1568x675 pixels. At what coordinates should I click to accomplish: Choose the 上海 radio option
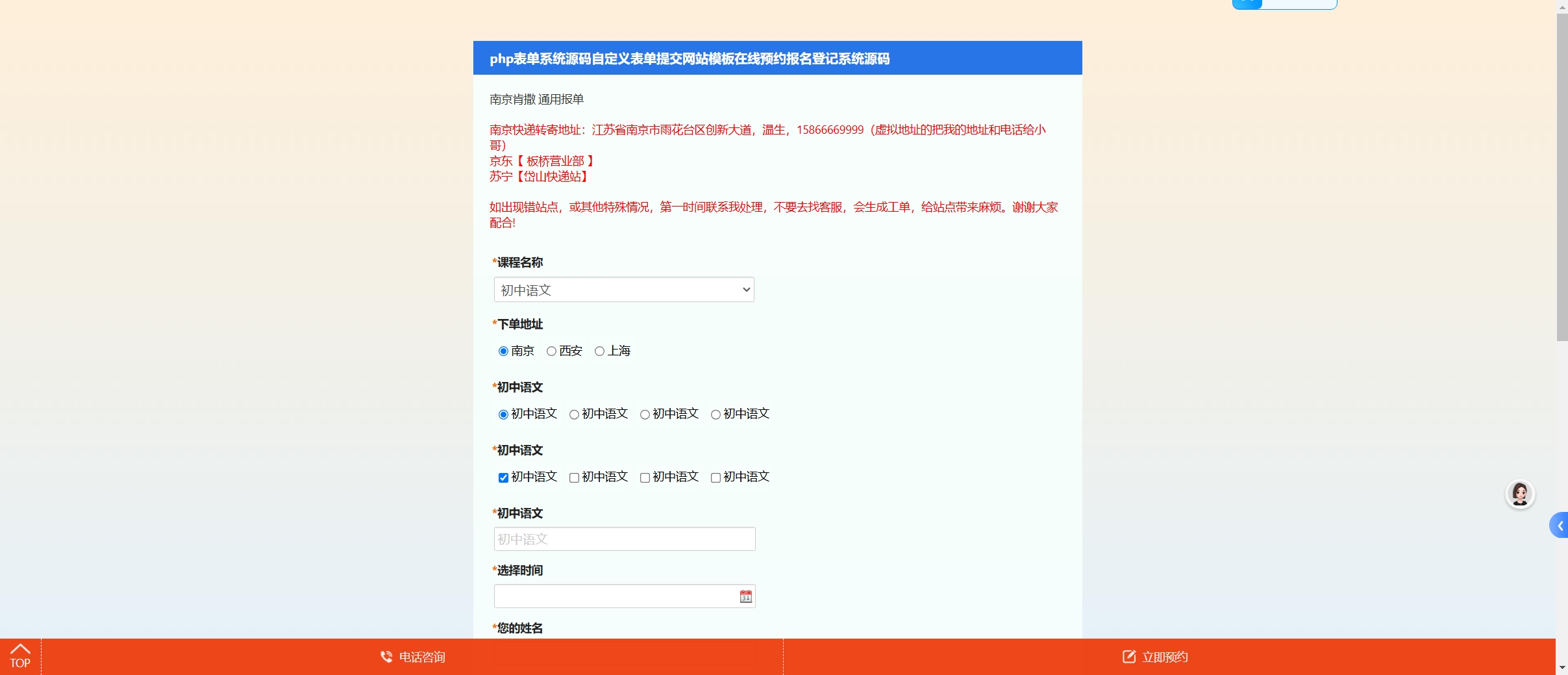tap(599, 351)
